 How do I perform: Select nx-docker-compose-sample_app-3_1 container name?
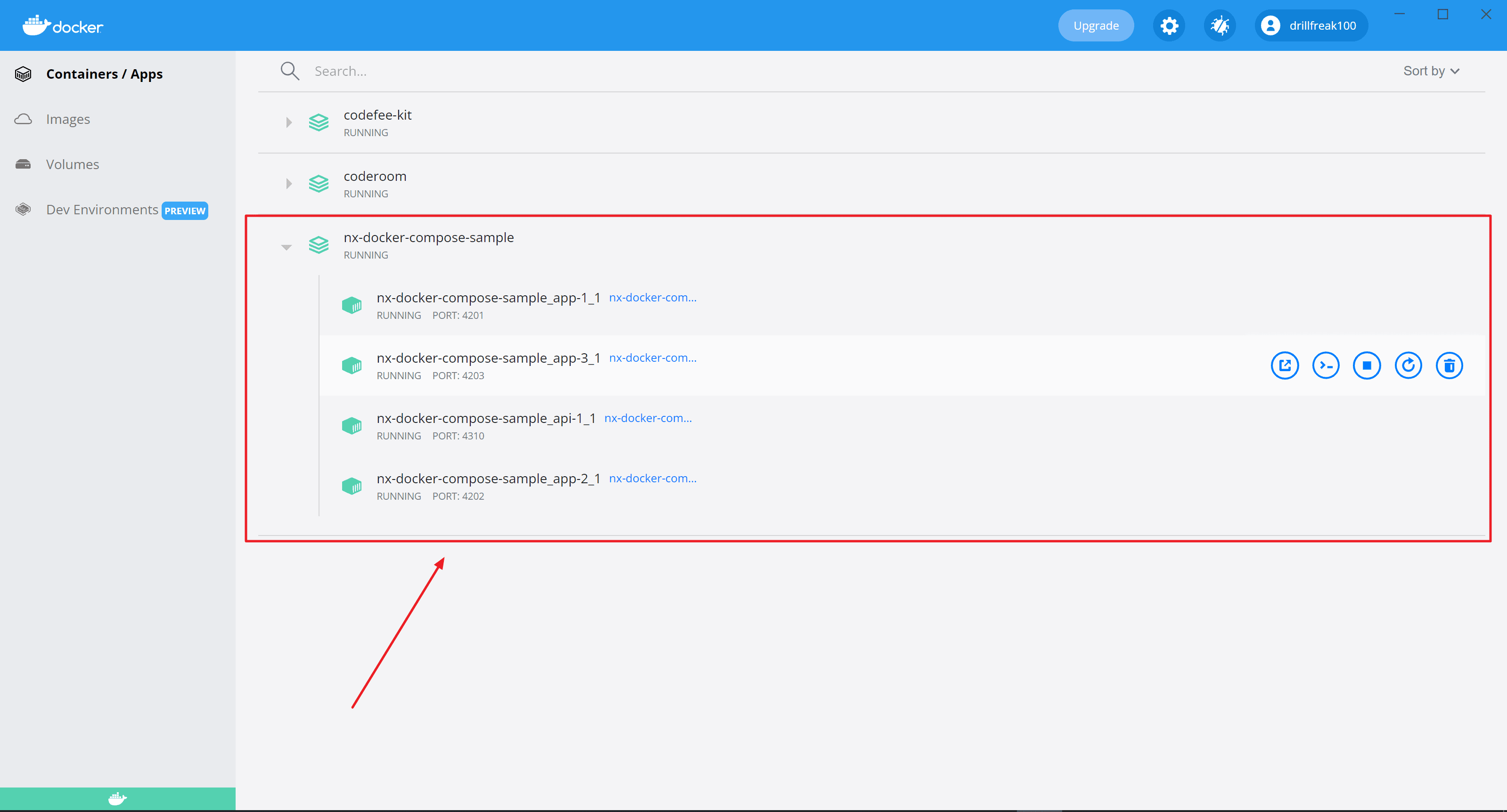489,358
